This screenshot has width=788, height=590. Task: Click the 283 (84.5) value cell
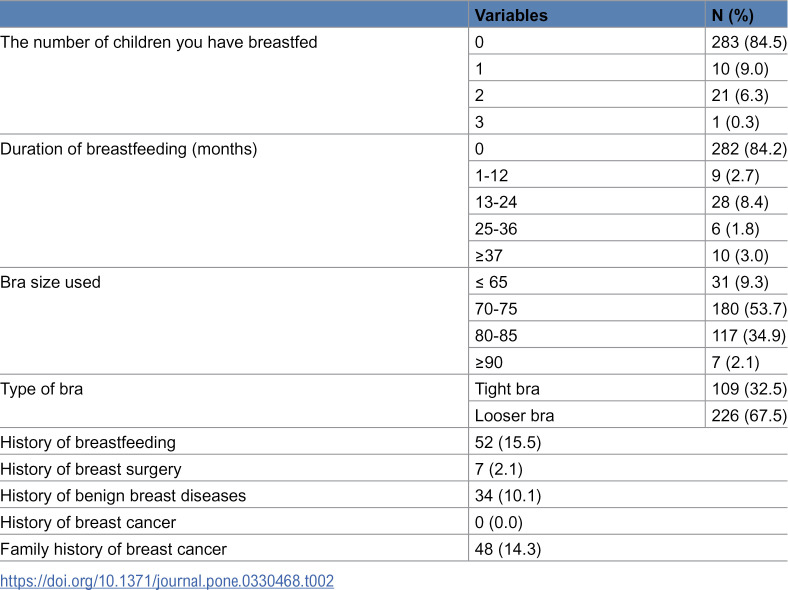point(749,42)
